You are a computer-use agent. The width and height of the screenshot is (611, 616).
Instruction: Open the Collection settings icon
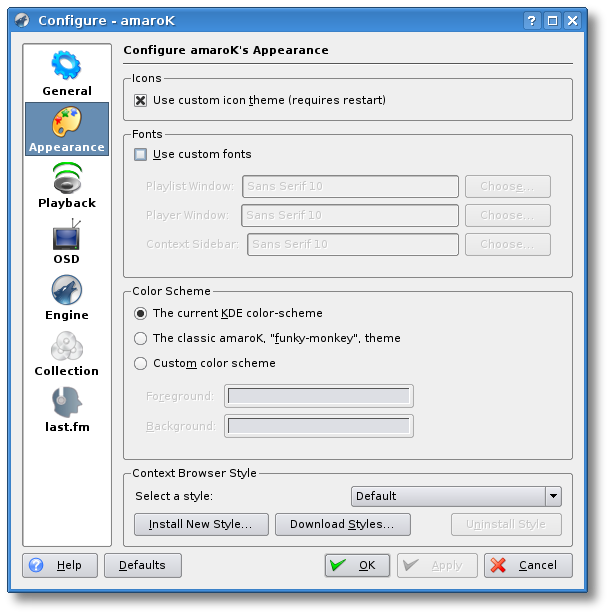(66, 347)
